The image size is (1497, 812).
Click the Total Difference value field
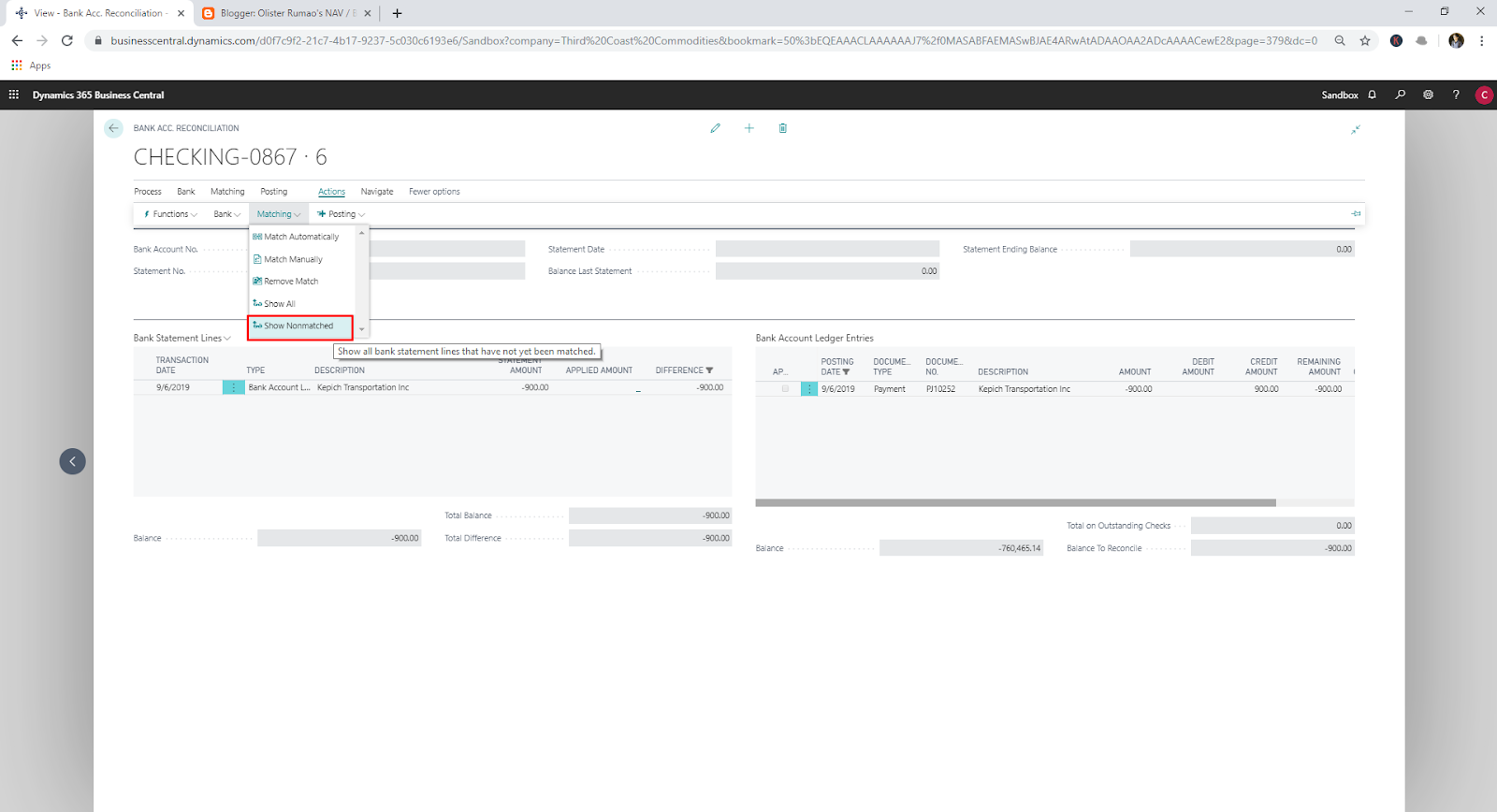(x=650, y=538)
